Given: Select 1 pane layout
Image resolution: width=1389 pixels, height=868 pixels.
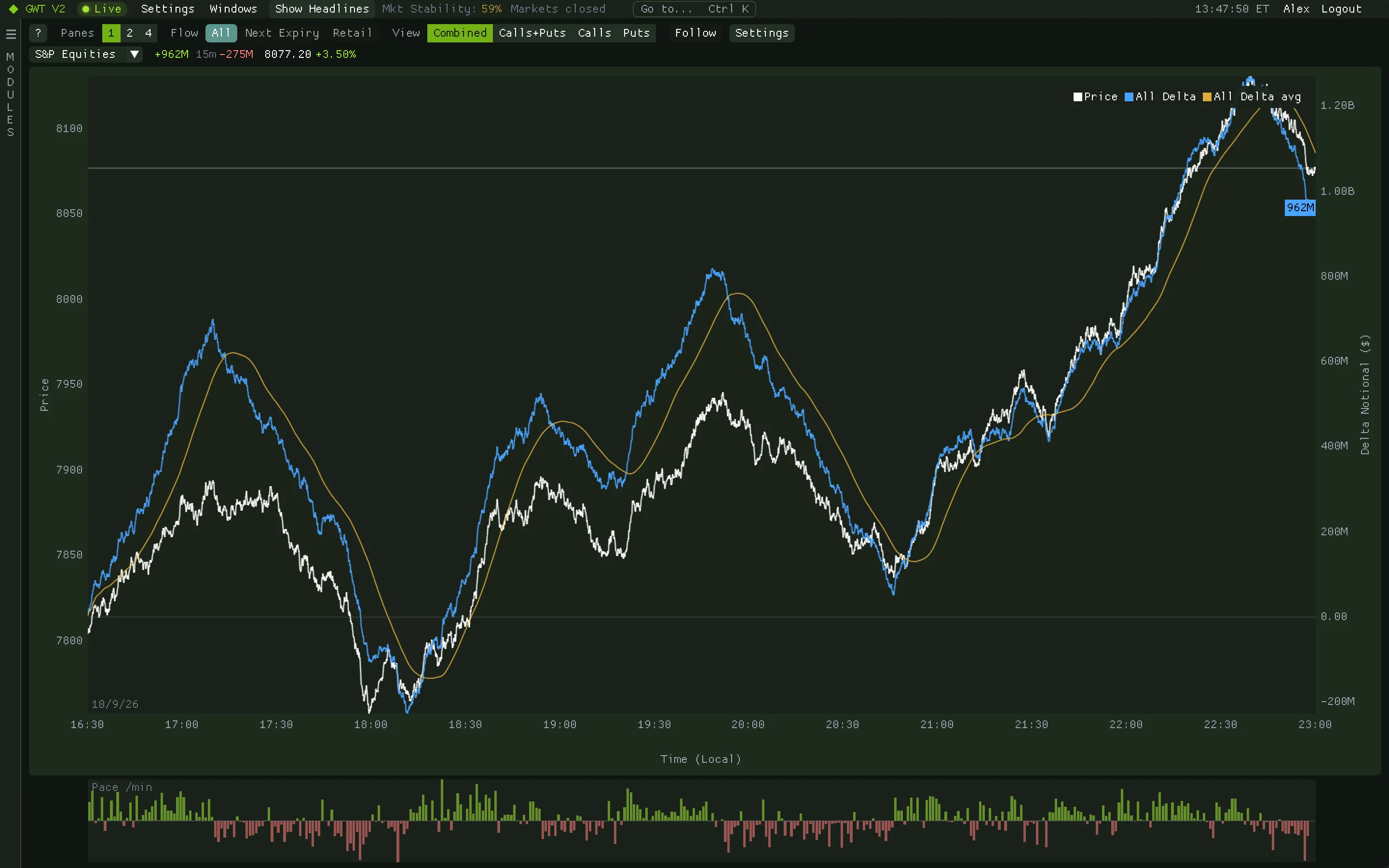Looking at the screenshot, I should [x=111, y=33].
